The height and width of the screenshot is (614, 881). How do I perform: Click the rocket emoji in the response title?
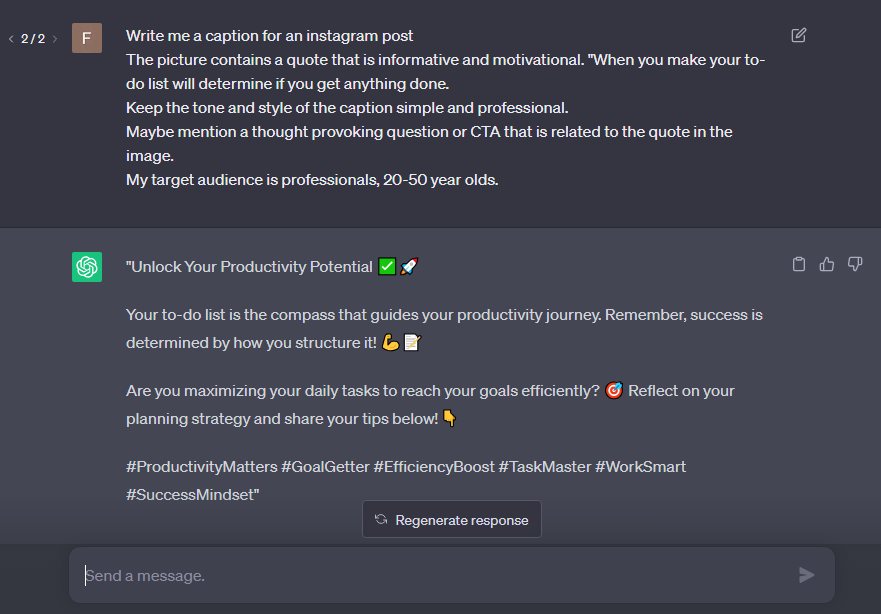pos(409,267)
